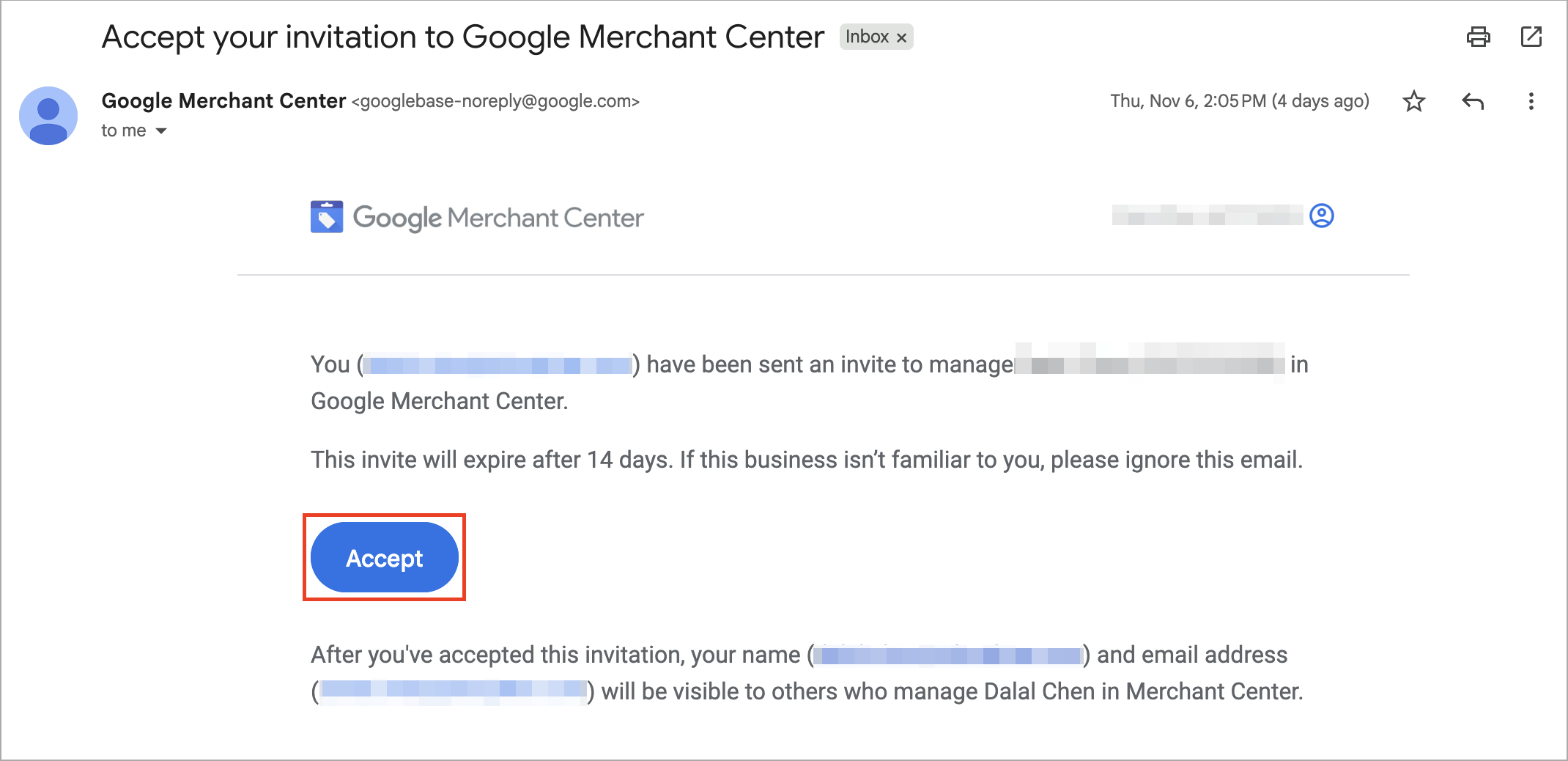Click the blurred email link after 'You ('
This screenshot has height=761, width=1568.
(x=498, y=364)
